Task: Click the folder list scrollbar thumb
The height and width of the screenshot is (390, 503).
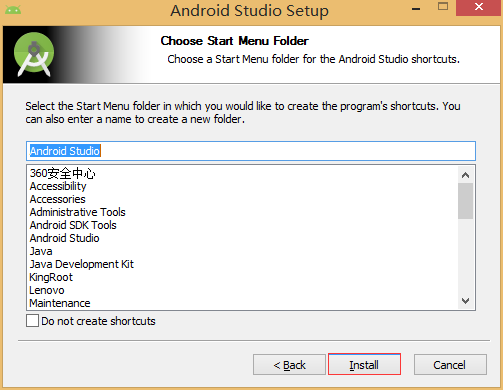Action: 466,201
